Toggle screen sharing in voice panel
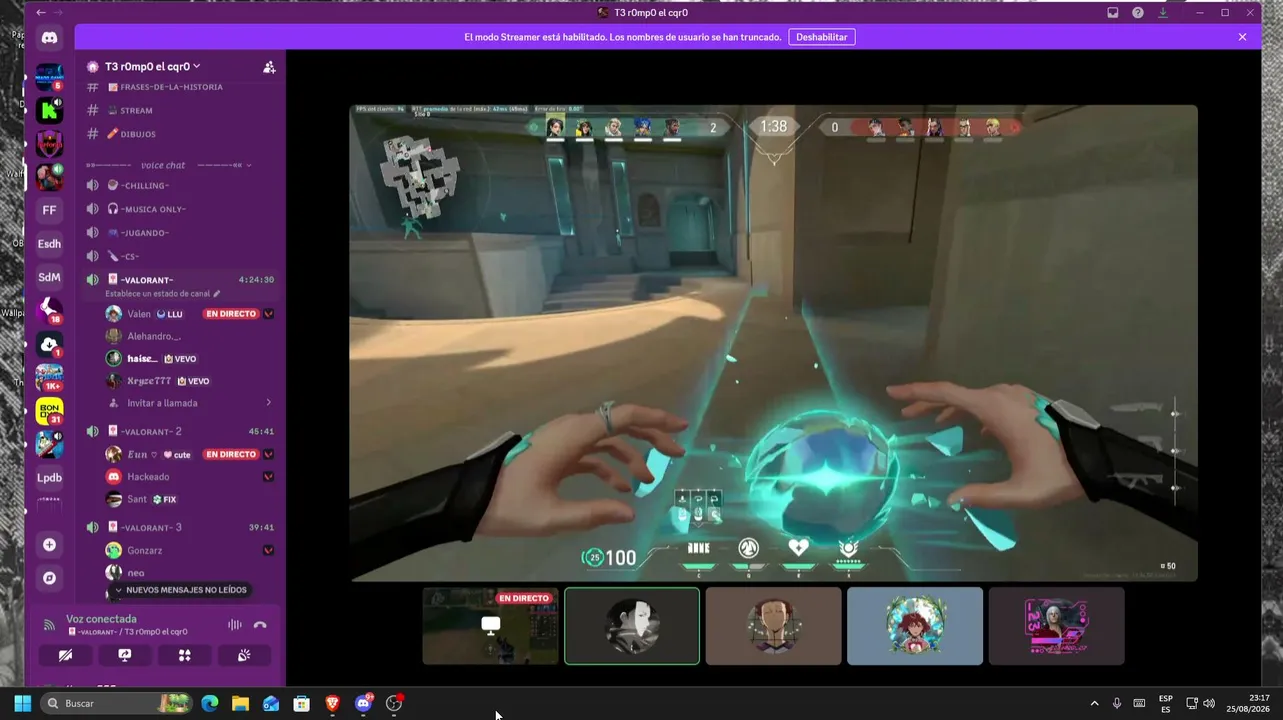Image resolution: width=1283 pixels, height=720 pixels. click(125, 655)
